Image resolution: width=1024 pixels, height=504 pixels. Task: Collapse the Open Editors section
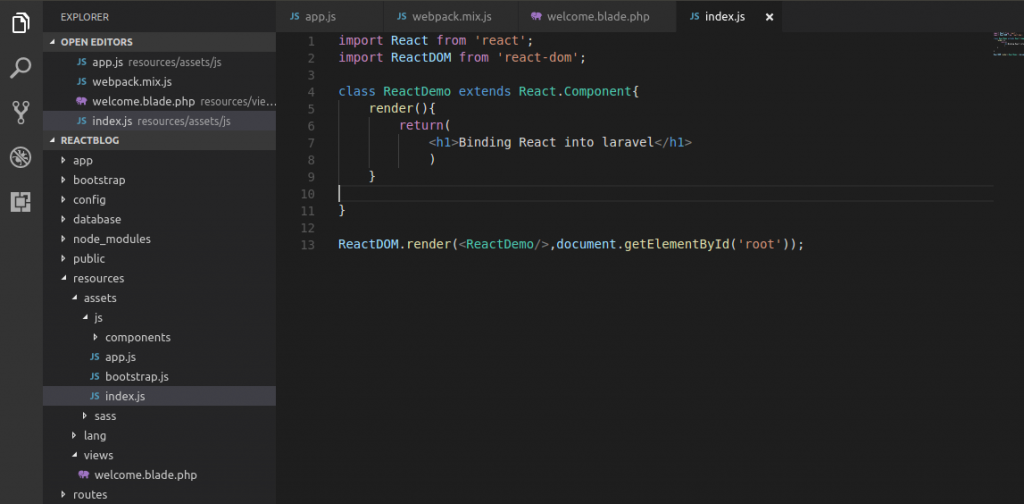159,42
